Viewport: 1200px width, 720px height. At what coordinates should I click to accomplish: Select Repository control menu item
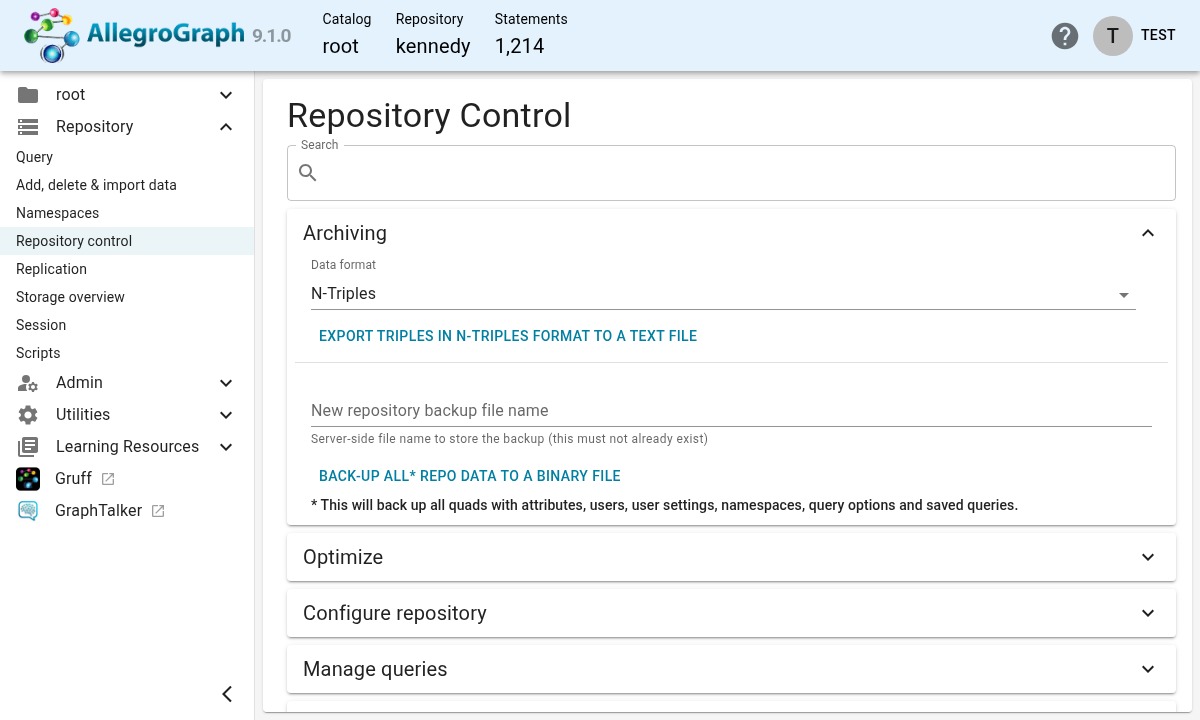(127, 241)
